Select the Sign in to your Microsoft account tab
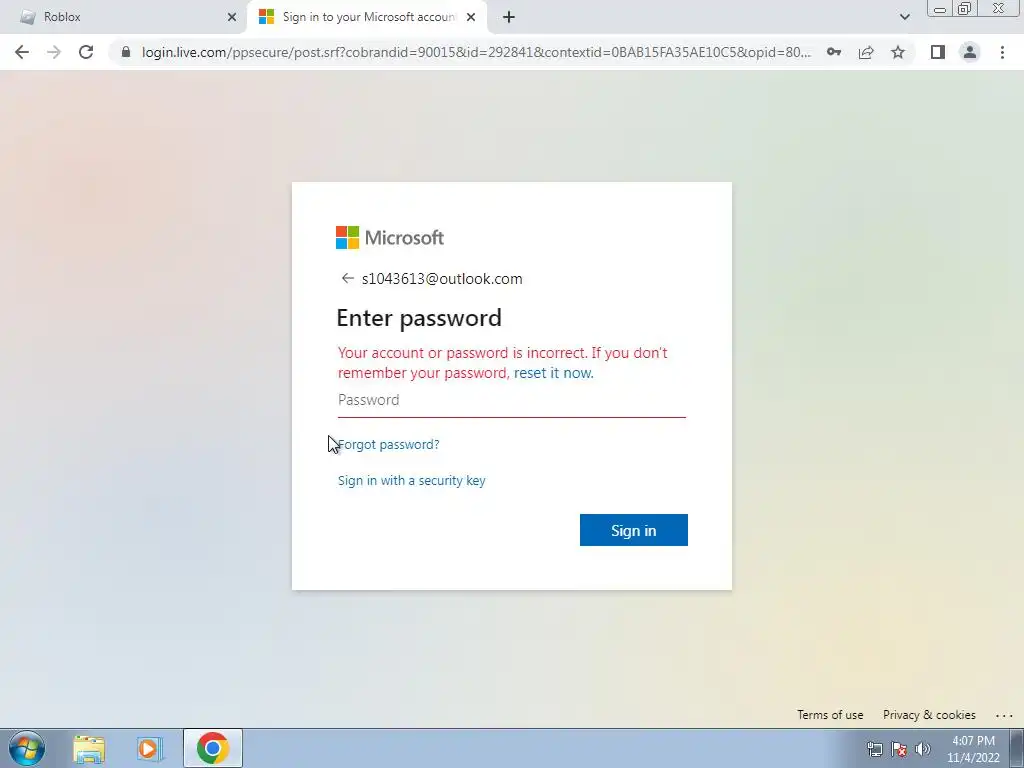This screenshot has height=768, width=1024. click(368, 17)
